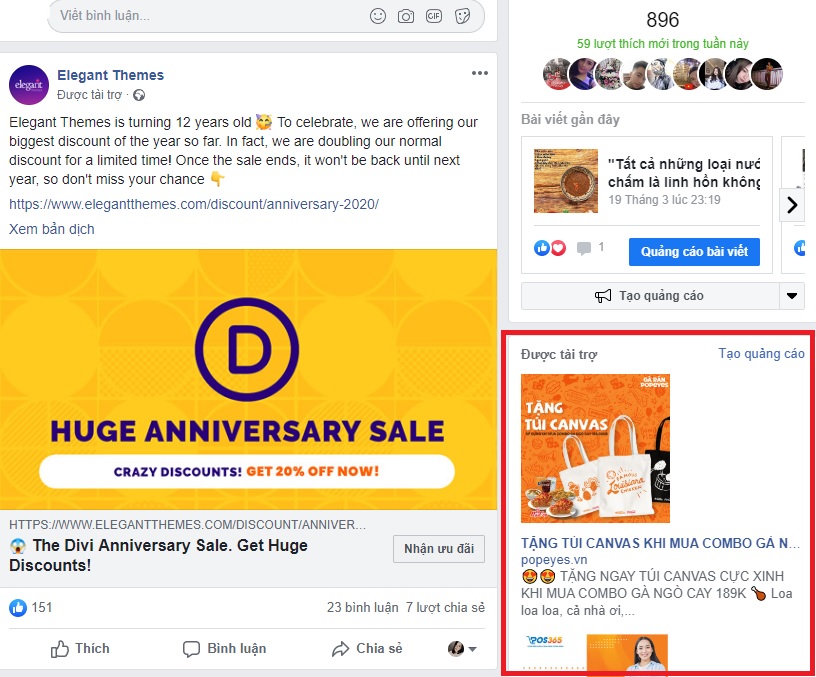View the 151 reactions on the post
The image size is (816, 677).
tap(31, 607)
